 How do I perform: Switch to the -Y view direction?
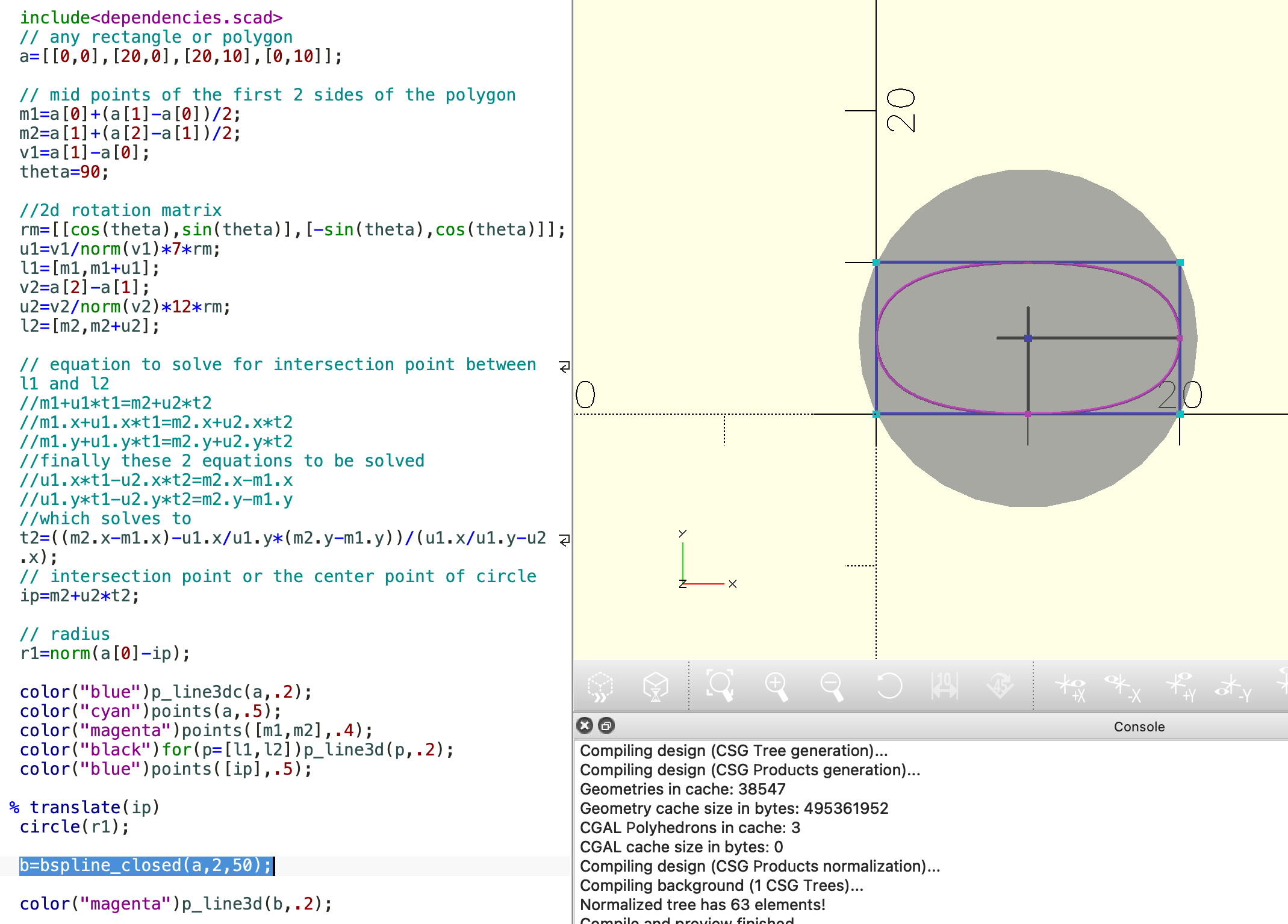point(1232,687)
